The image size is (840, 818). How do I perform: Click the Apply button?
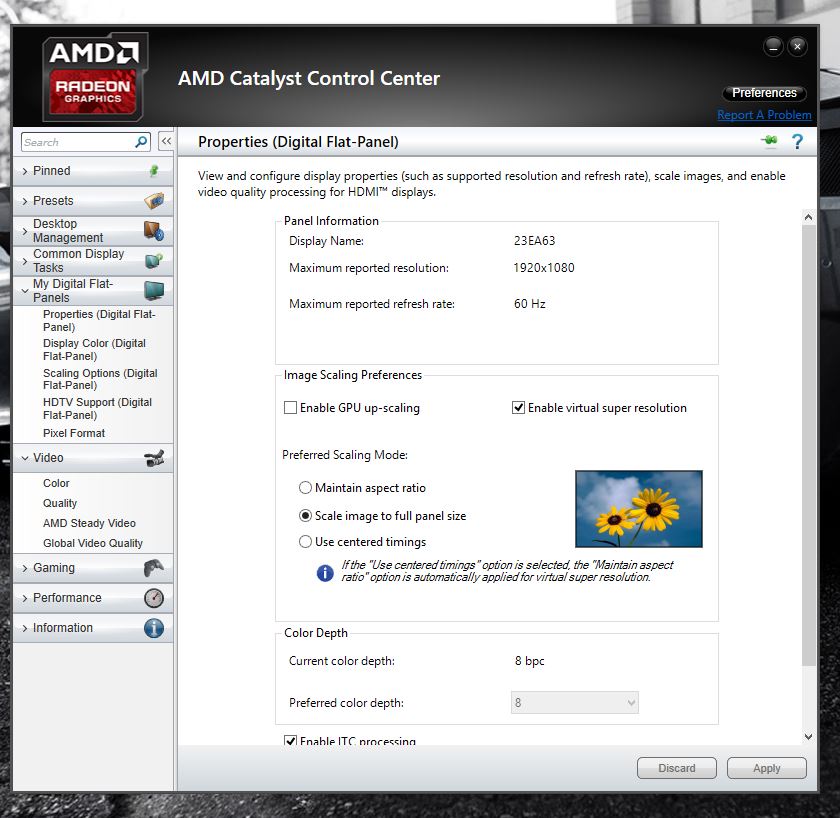coord(767,768)
